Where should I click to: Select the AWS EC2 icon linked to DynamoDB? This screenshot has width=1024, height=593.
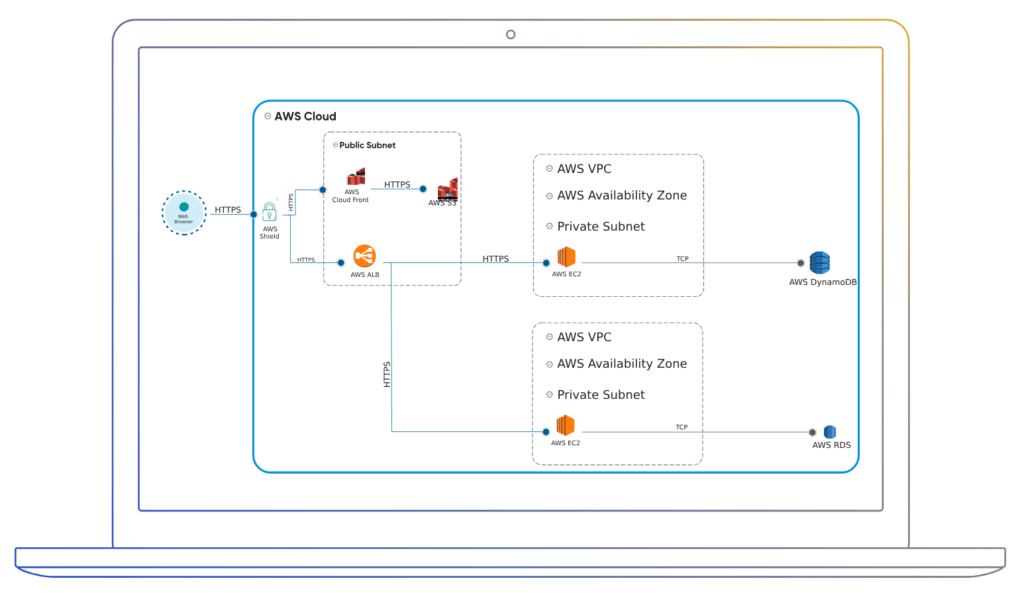(566, 257)
